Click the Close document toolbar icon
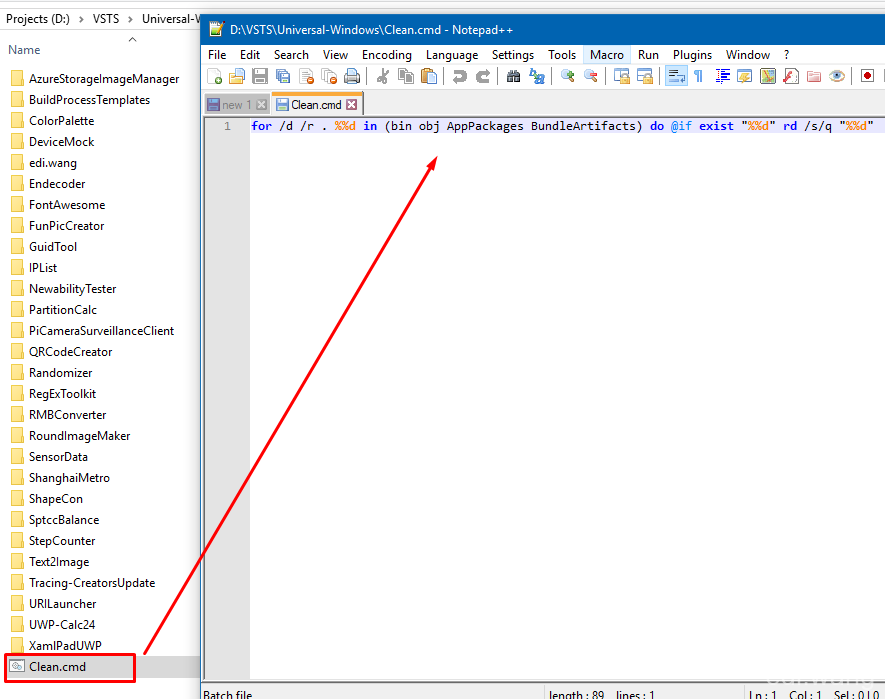The height and width of the screenshot is (699, 885). tap(306, 76)
